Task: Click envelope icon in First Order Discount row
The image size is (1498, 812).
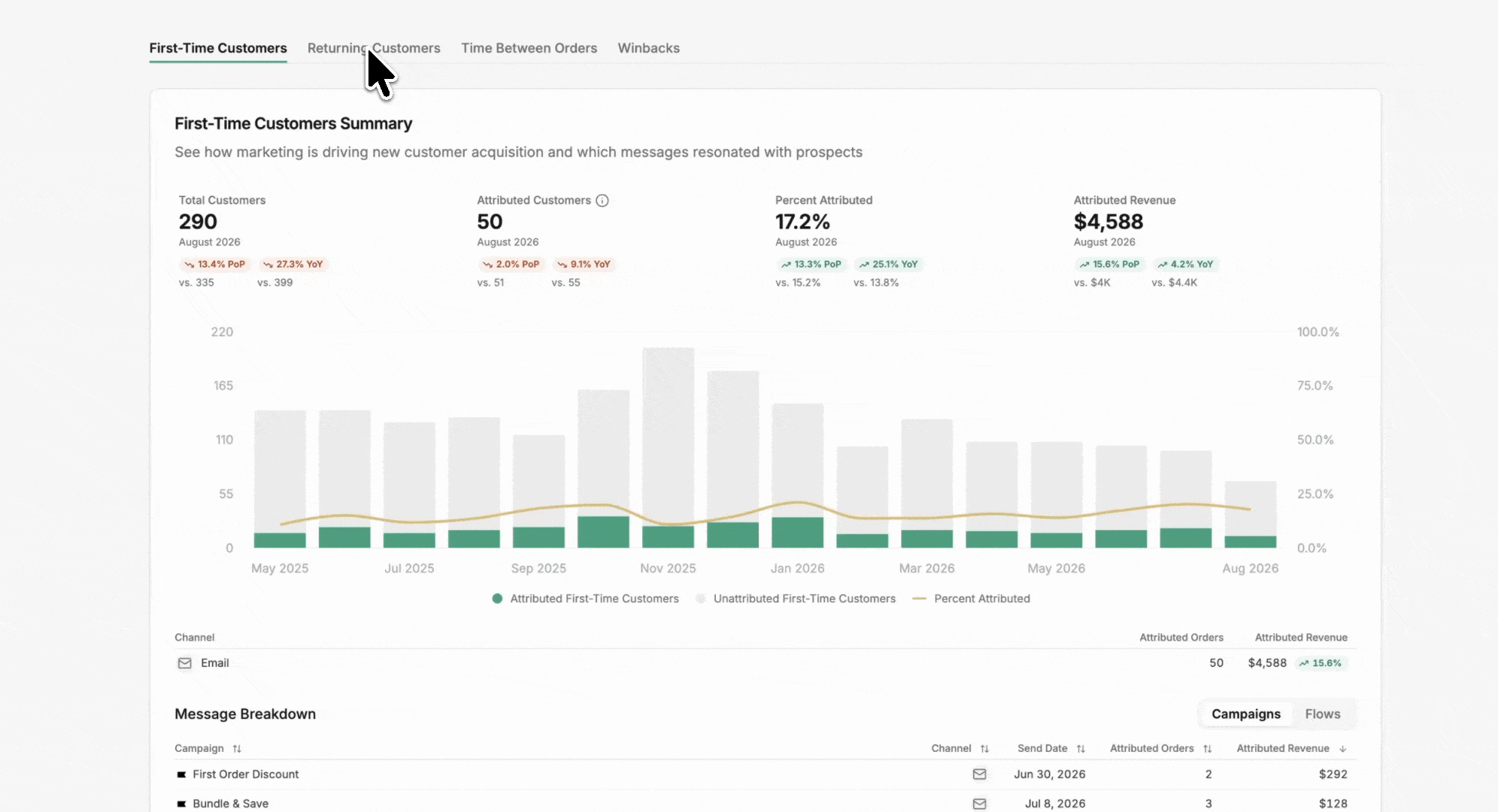Action: pos(979,774)
